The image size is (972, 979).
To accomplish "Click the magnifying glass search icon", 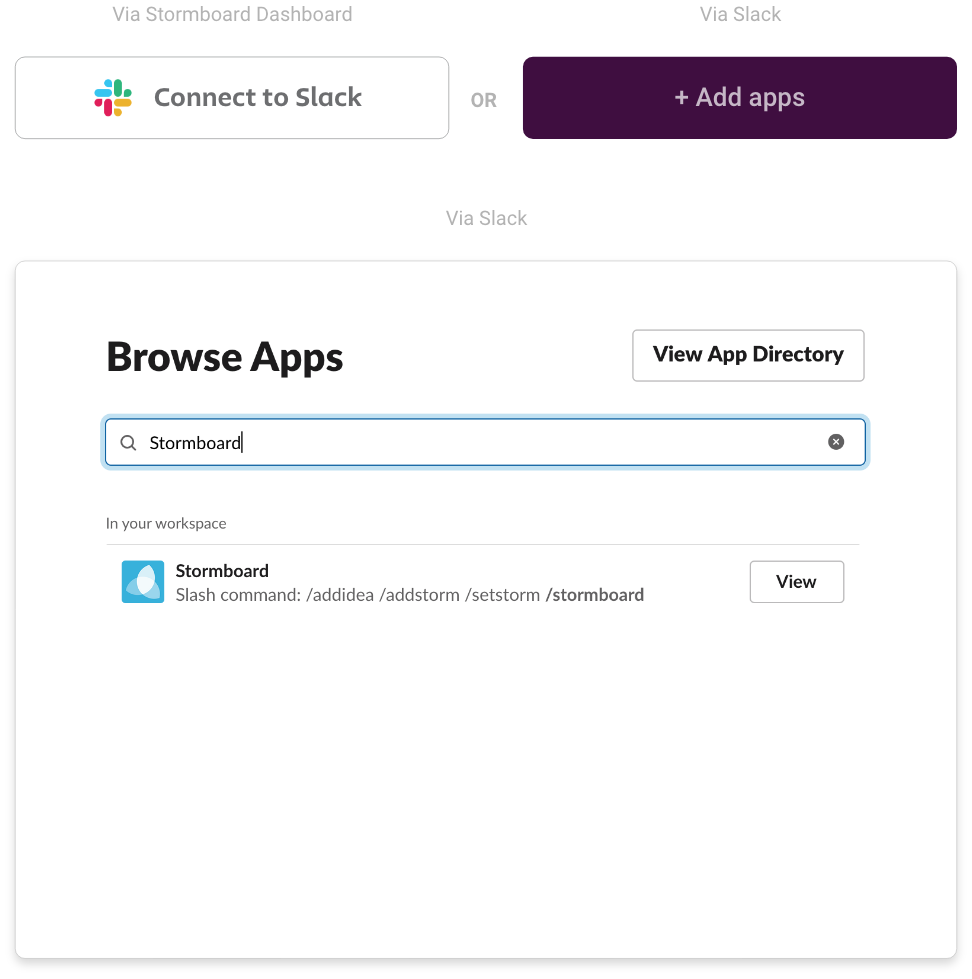I will pos(129,443).
